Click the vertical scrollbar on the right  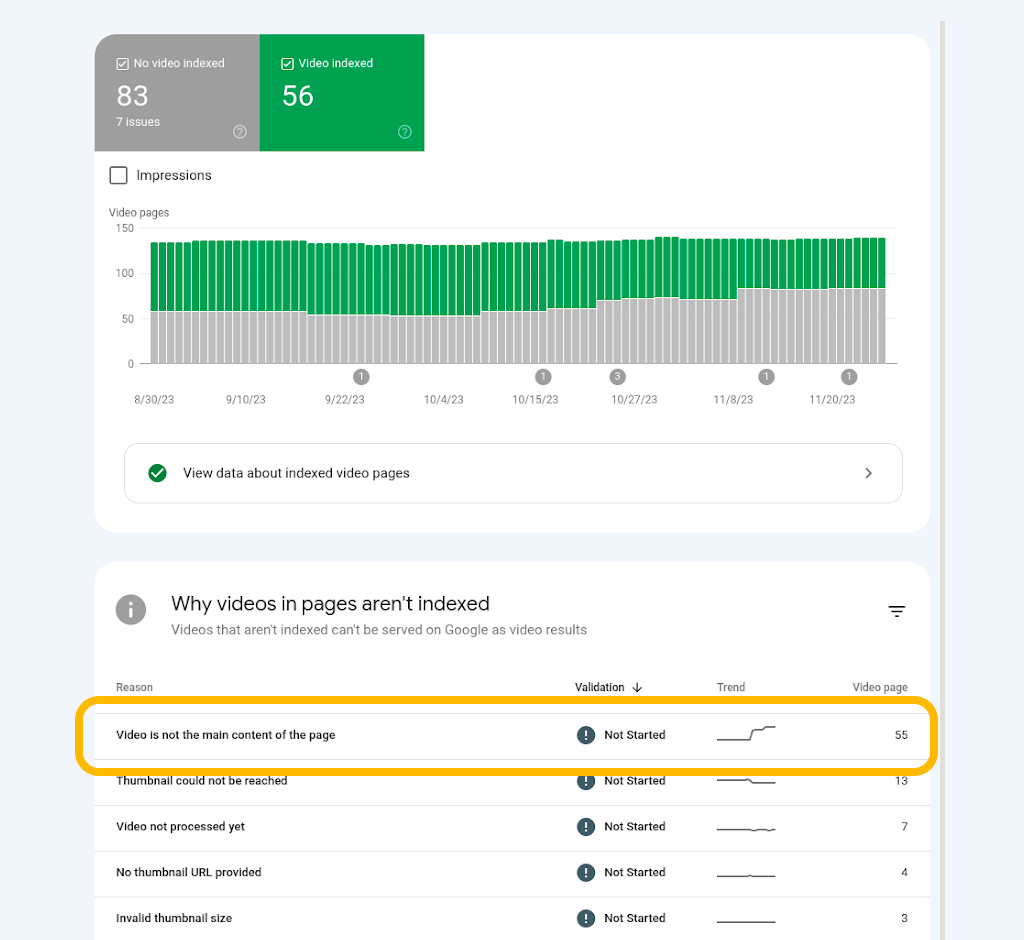pyautogui.click(x=942, y=480)
